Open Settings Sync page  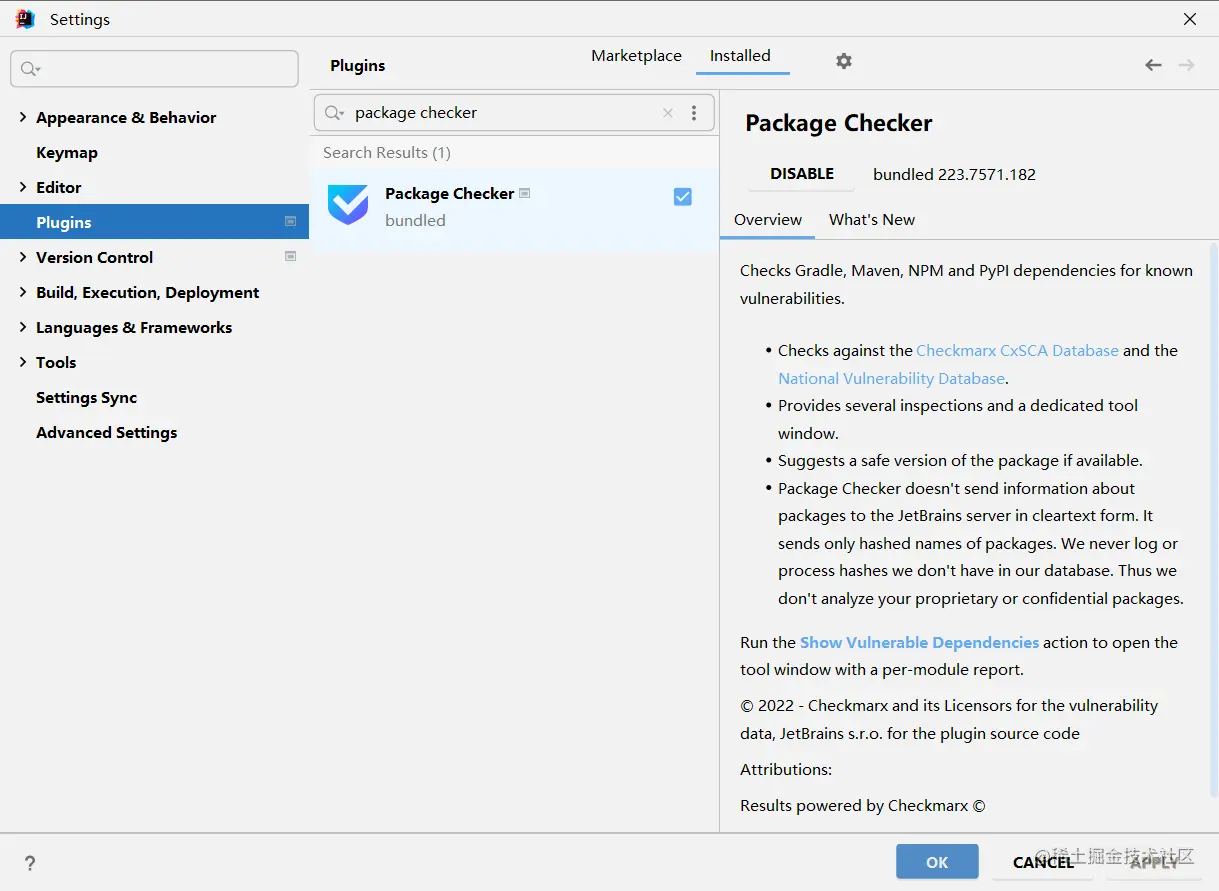click(86, 397)
